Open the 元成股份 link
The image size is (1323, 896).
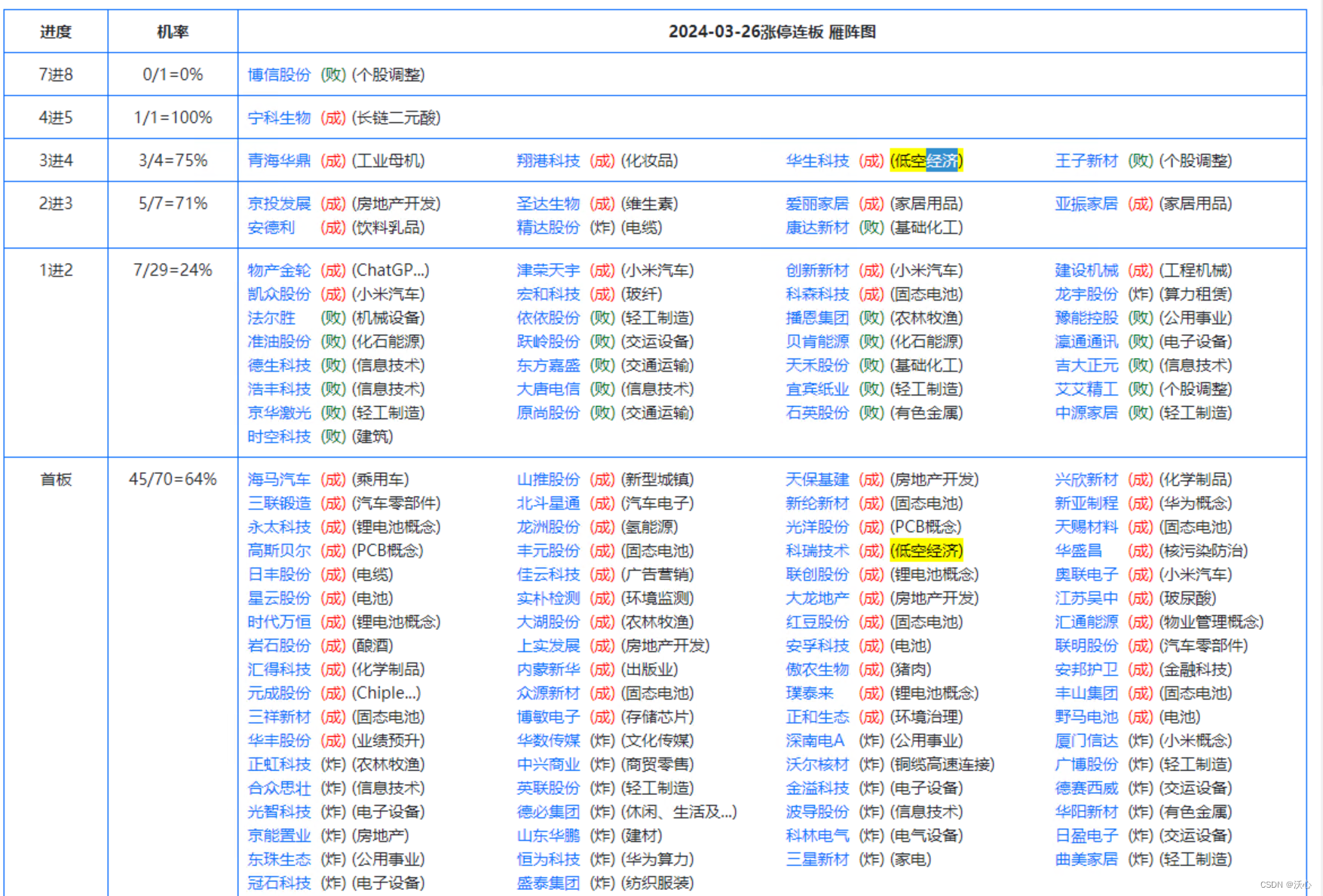coord(279,693)
